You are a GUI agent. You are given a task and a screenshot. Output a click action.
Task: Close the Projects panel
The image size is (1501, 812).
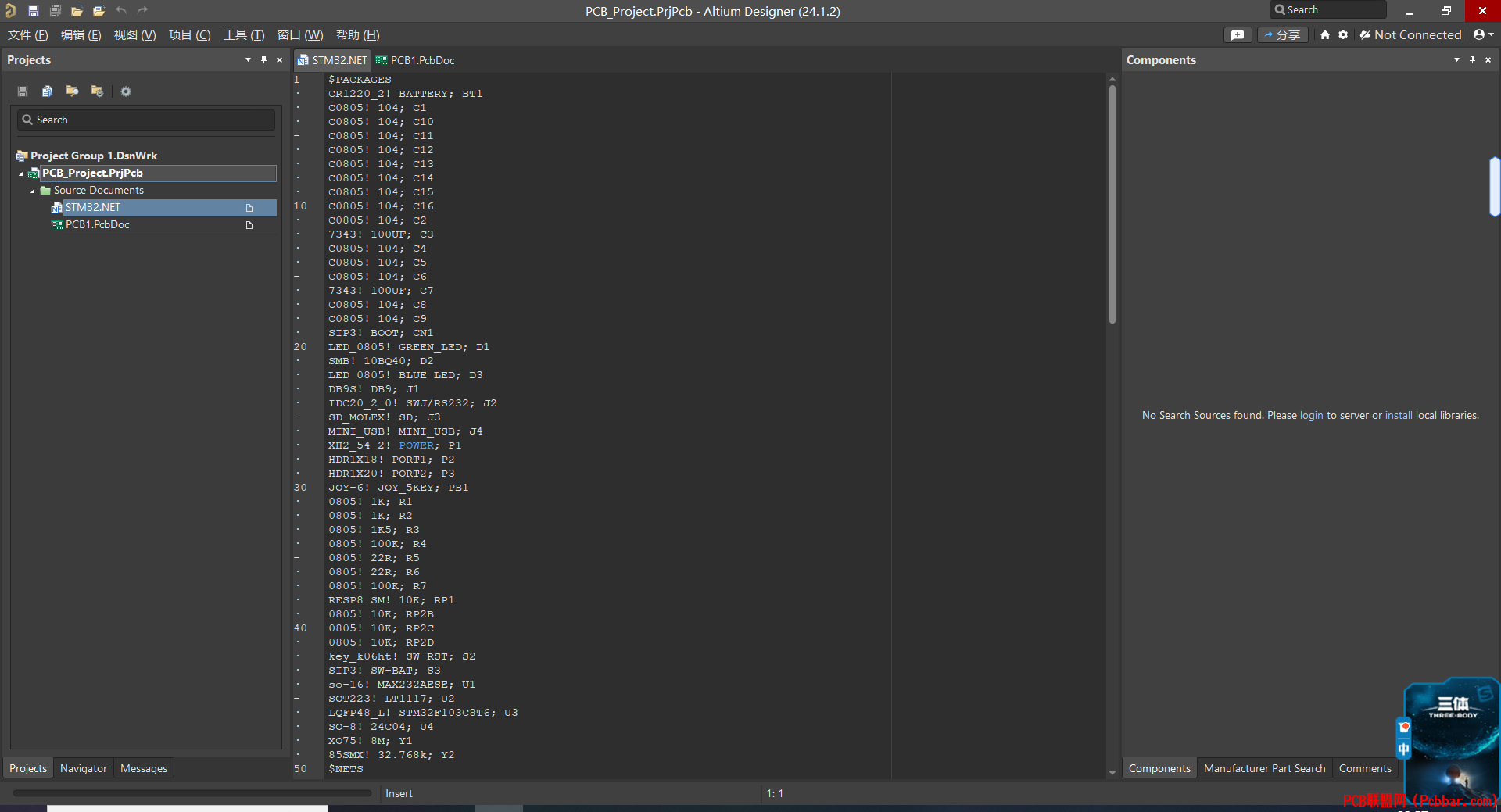point(280,60)
